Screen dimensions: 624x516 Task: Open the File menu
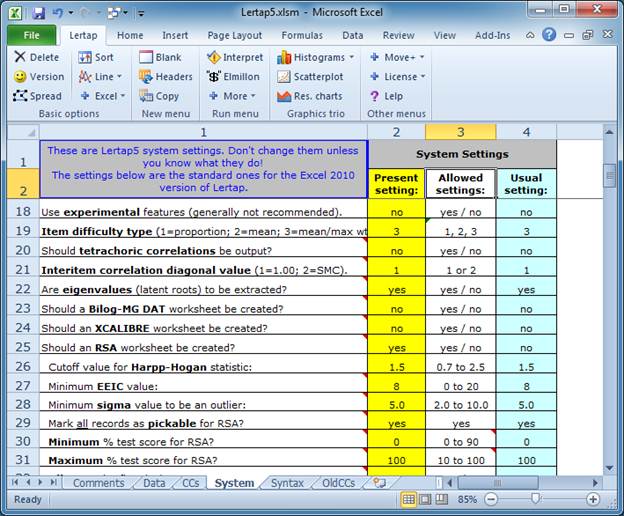click(31, 35)
